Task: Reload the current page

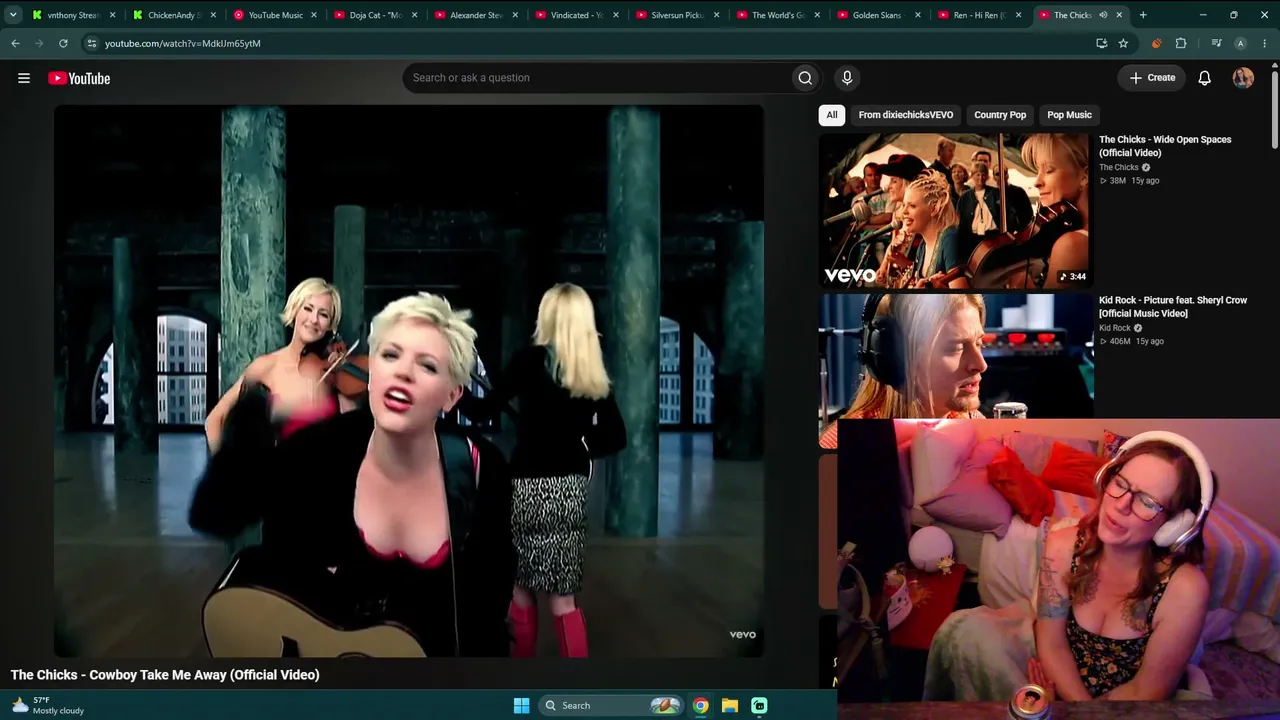Action: 63,43
